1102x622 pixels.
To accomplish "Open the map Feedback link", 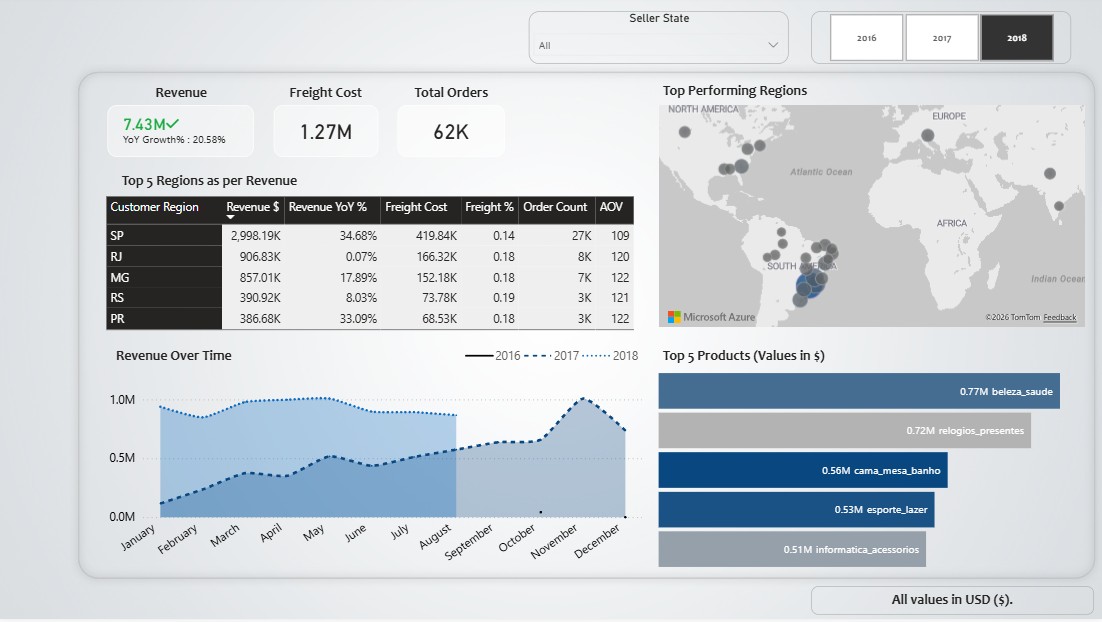I will (1059, 318).
